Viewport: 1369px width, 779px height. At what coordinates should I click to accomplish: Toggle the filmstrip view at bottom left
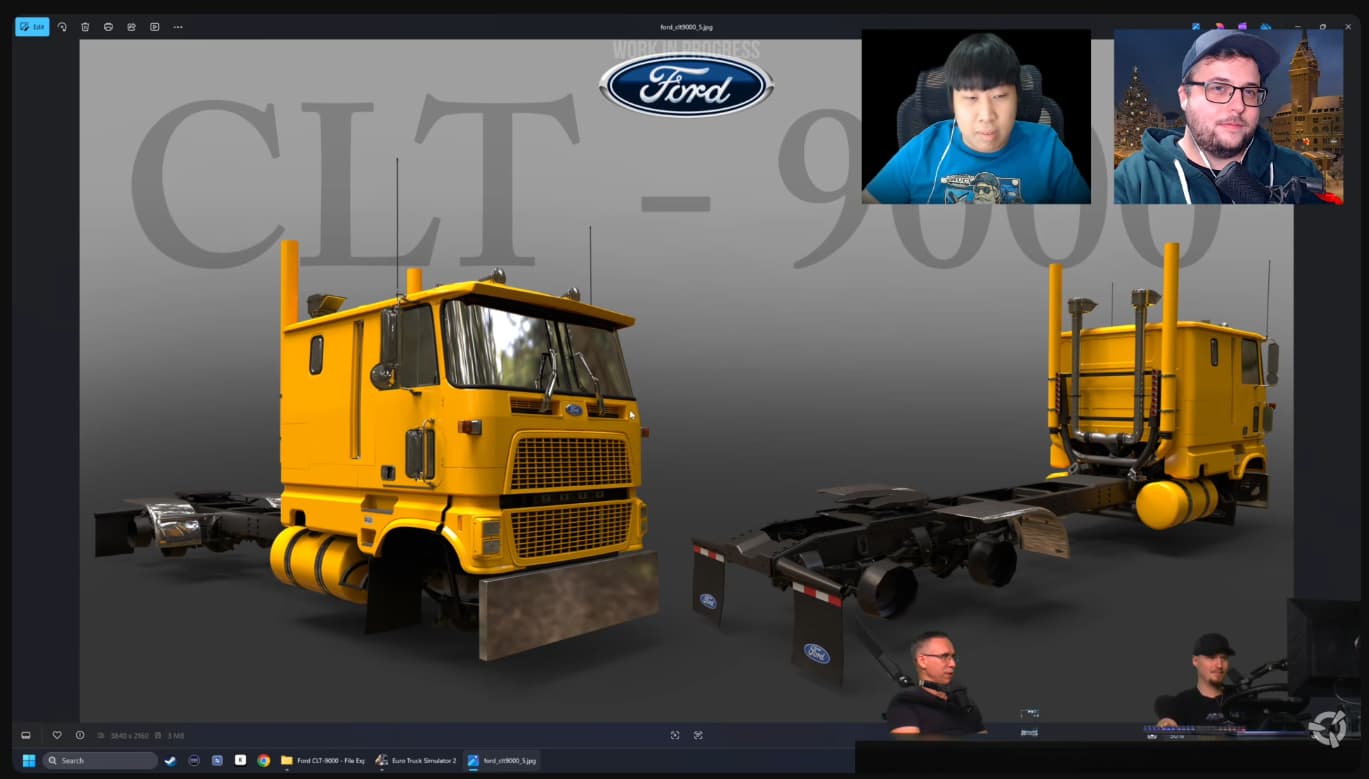pyautogui.click(x=26, y=735)
